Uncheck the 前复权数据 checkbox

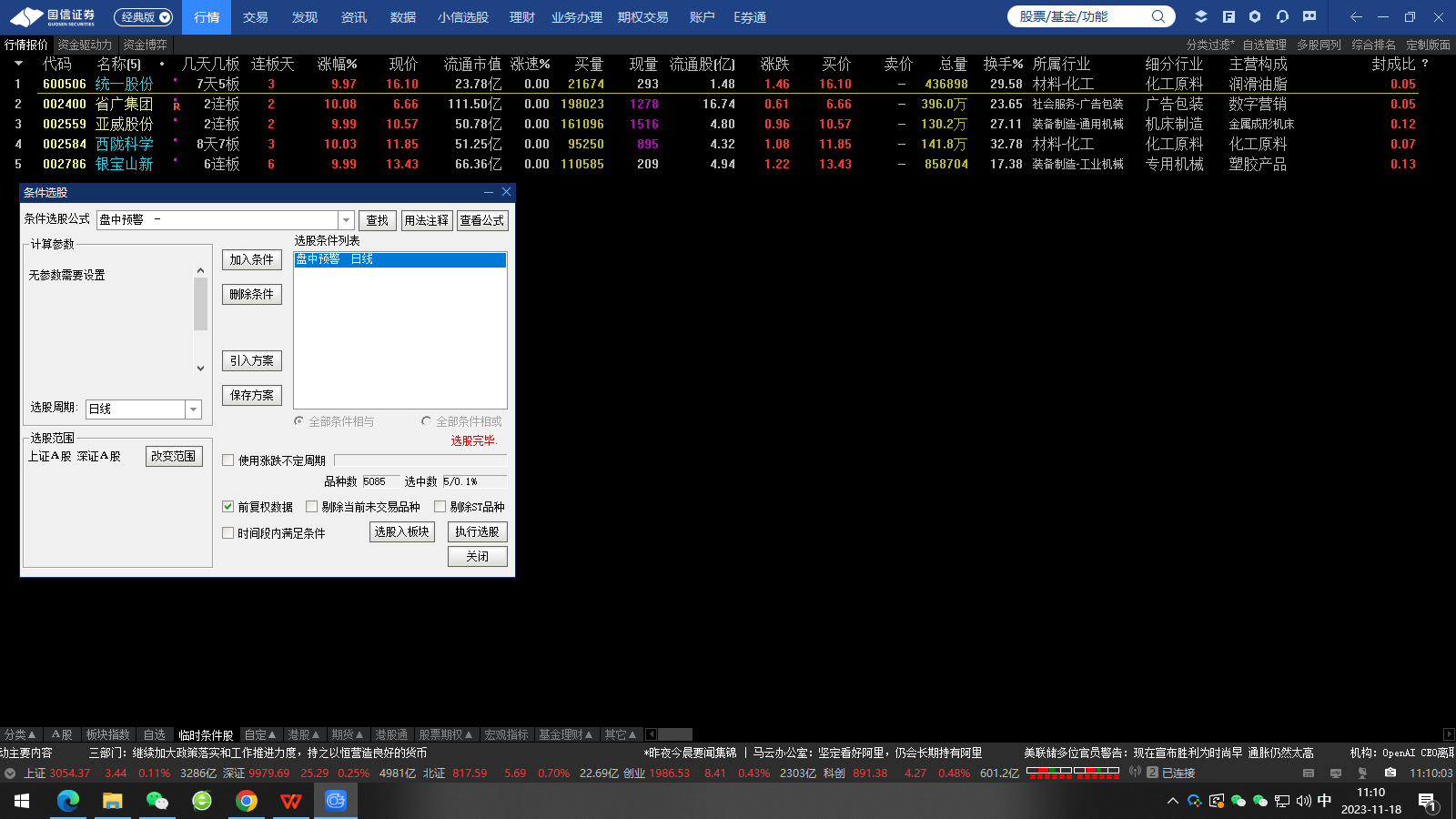click(228, 507)
